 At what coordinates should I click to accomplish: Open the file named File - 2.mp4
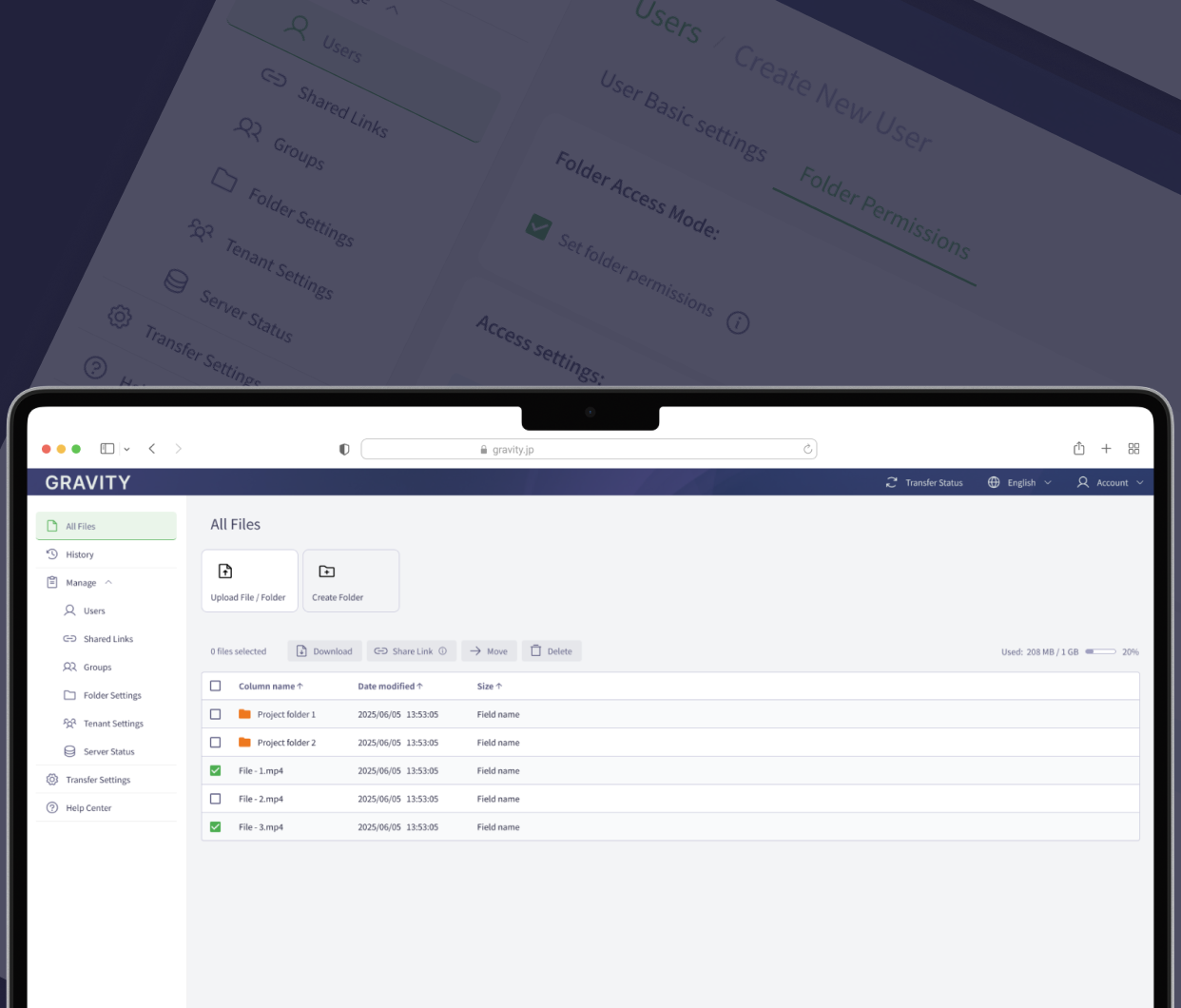pyautogui.click(x=261, y=799)
